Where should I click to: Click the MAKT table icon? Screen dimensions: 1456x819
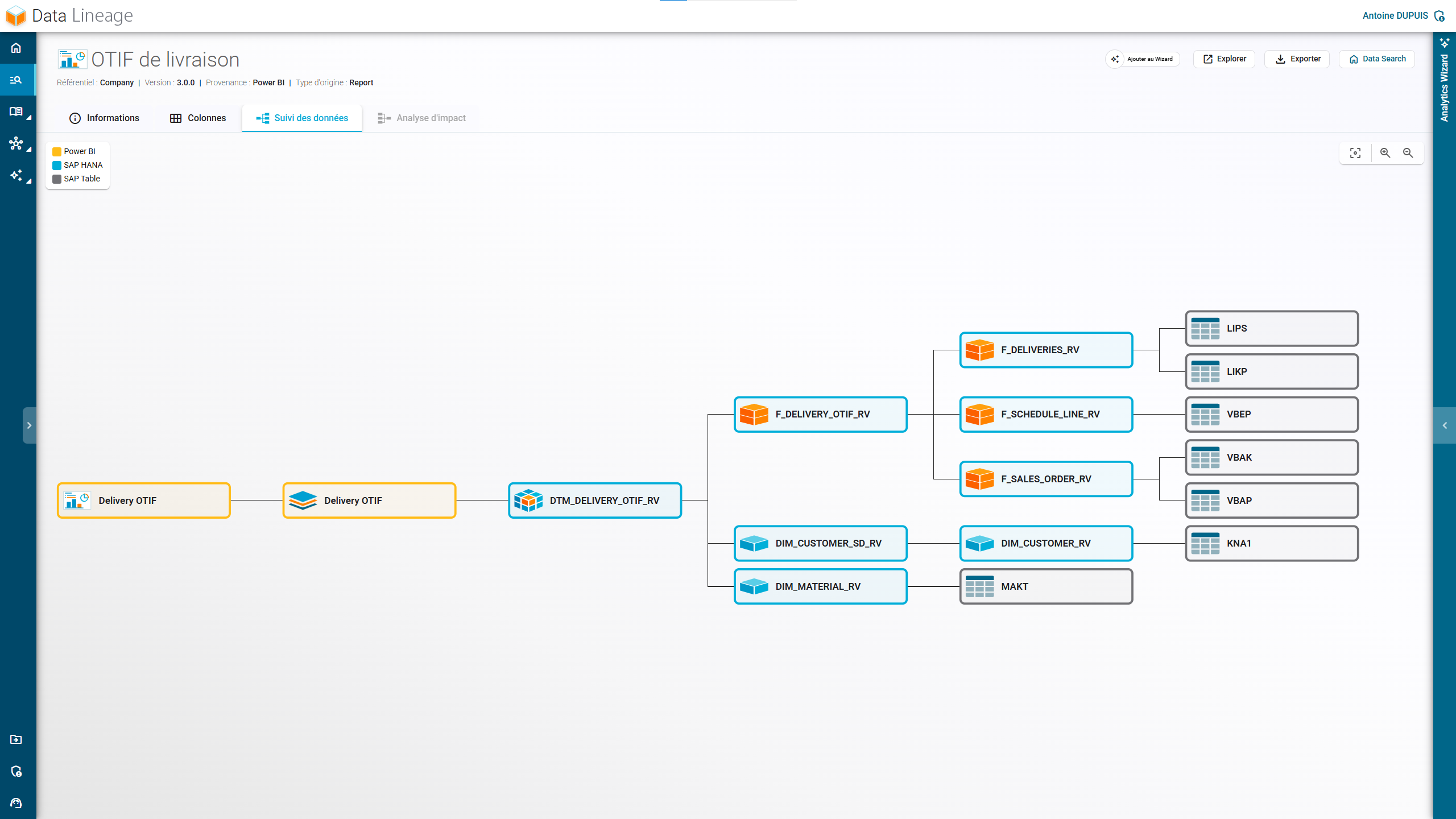979,586
